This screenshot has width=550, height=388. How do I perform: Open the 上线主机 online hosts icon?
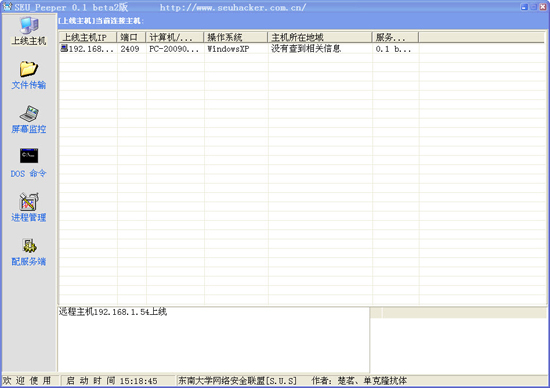point(29,26)
